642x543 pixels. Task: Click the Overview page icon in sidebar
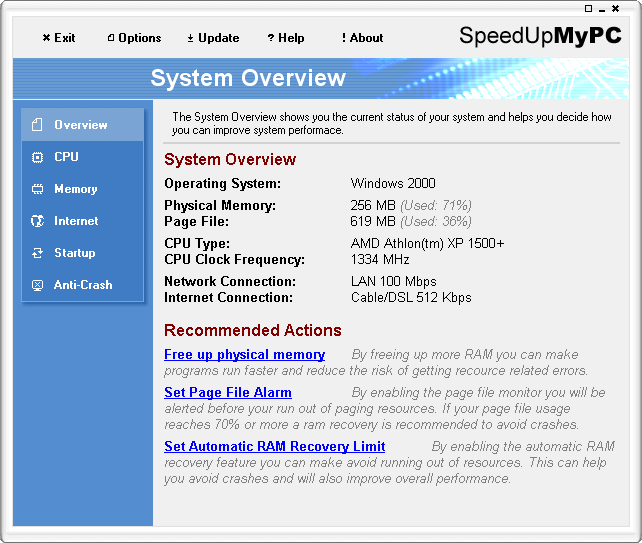click(37, 124)
